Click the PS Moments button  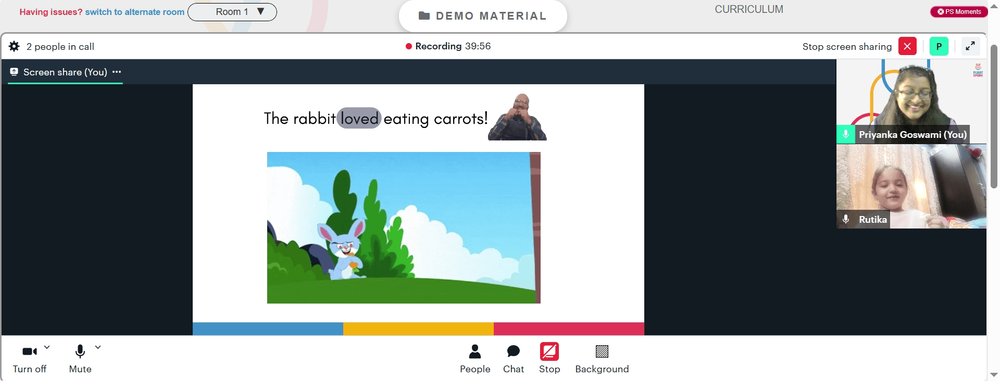pyautogui.click(x=959, y=11)
